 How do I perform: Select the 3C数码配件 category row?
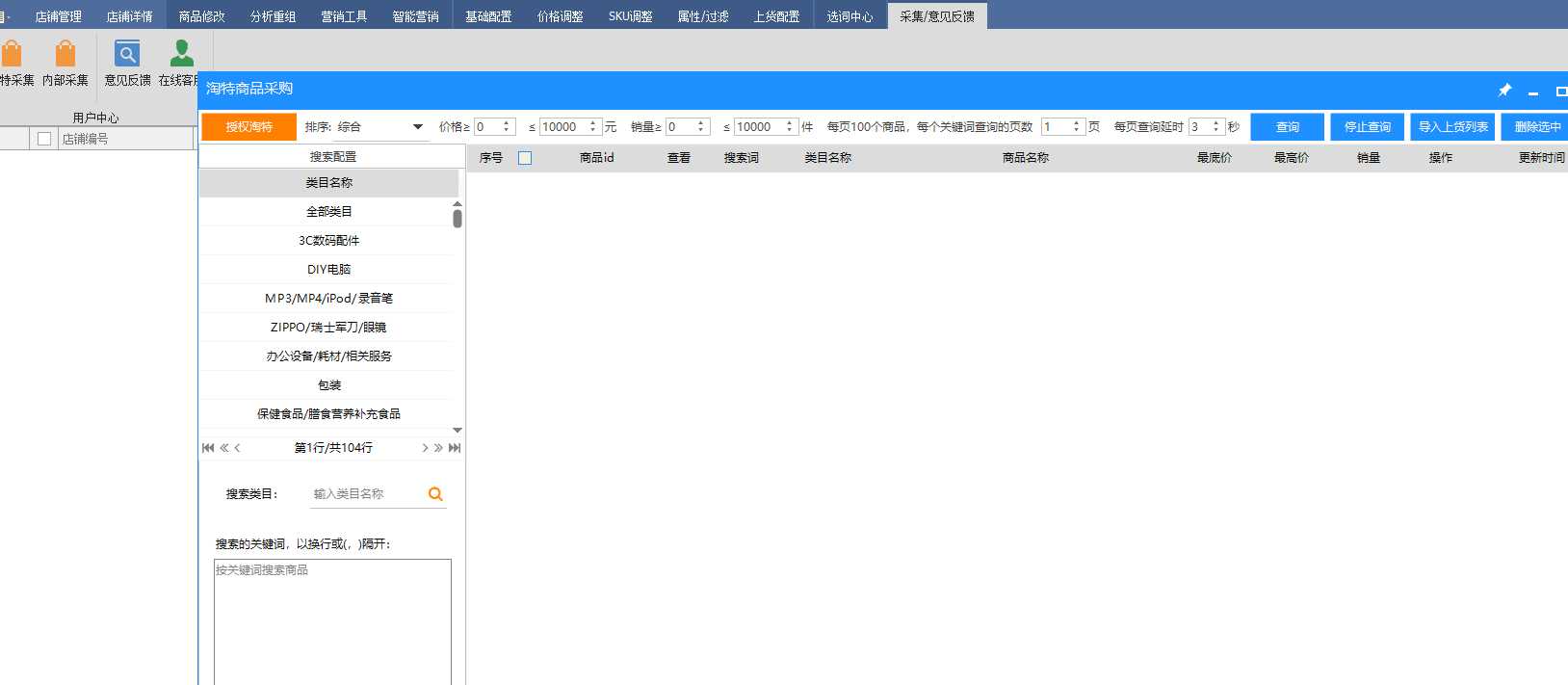(x=328, y=241)
